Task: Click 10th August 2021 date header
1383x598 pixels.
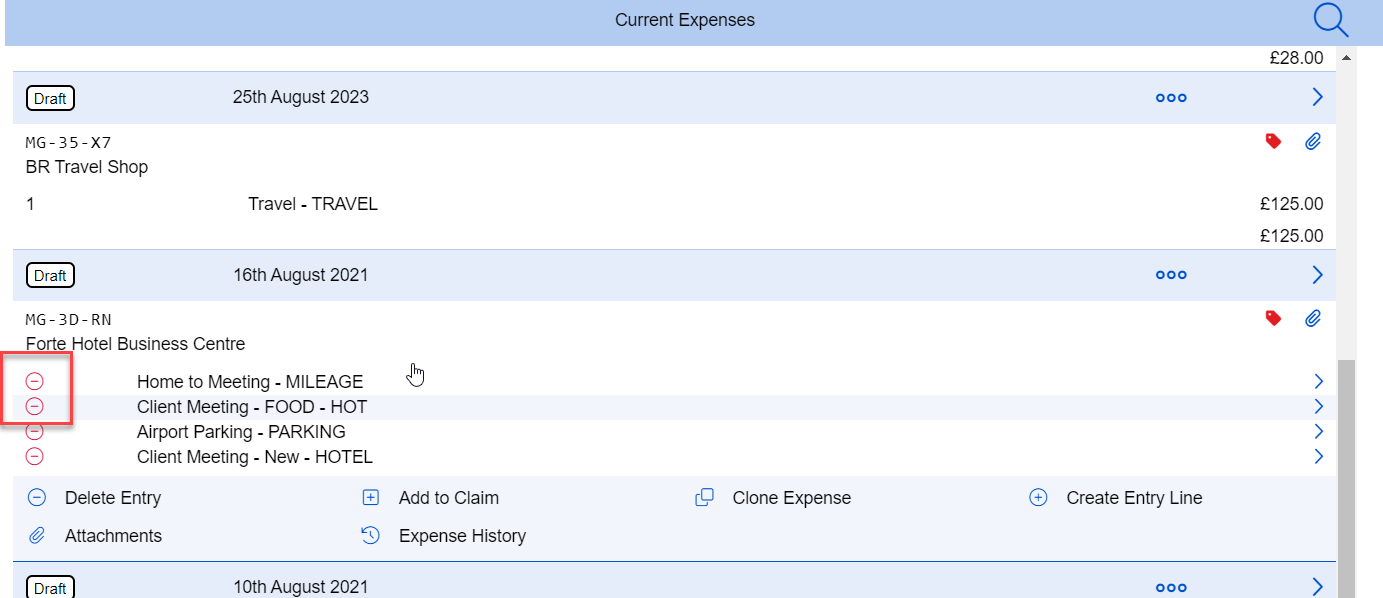Action: tap(301, 587)
